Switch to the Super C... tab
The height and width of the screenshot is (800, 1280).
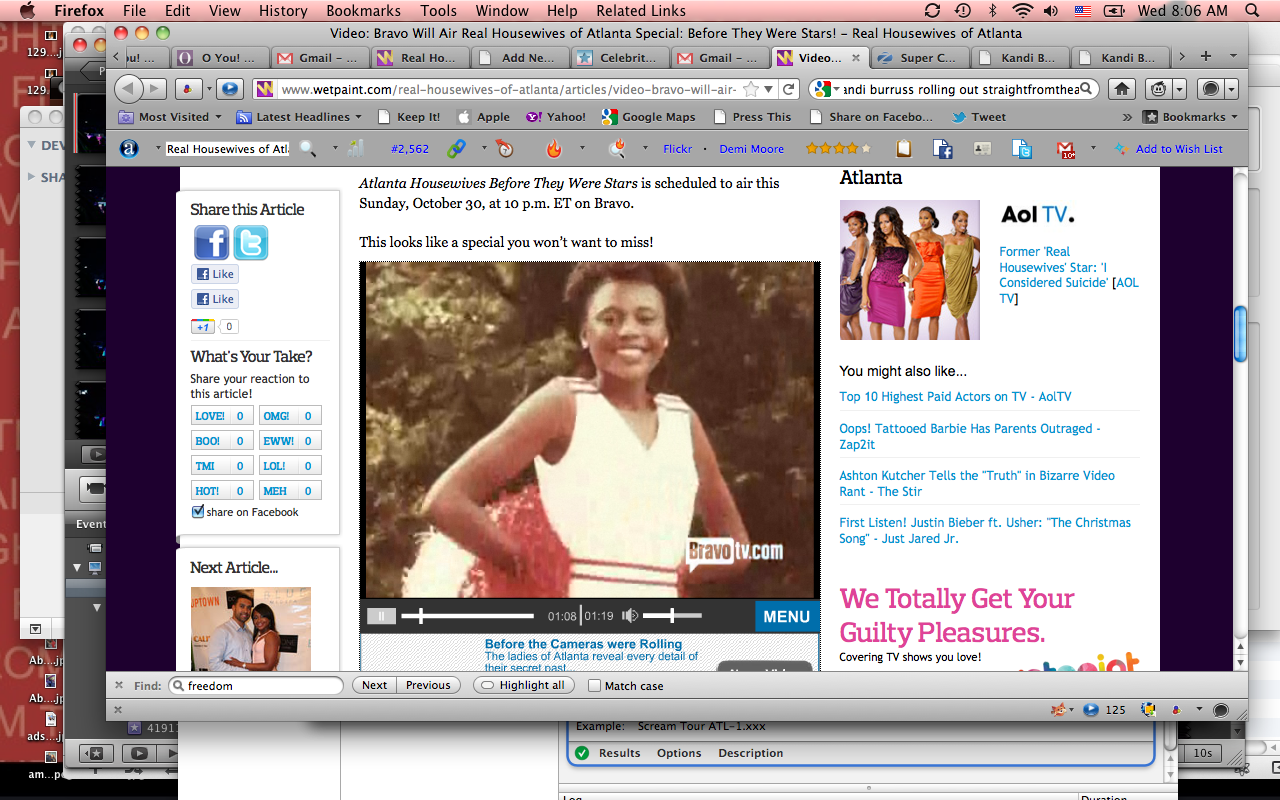click(x=918, y=58)
